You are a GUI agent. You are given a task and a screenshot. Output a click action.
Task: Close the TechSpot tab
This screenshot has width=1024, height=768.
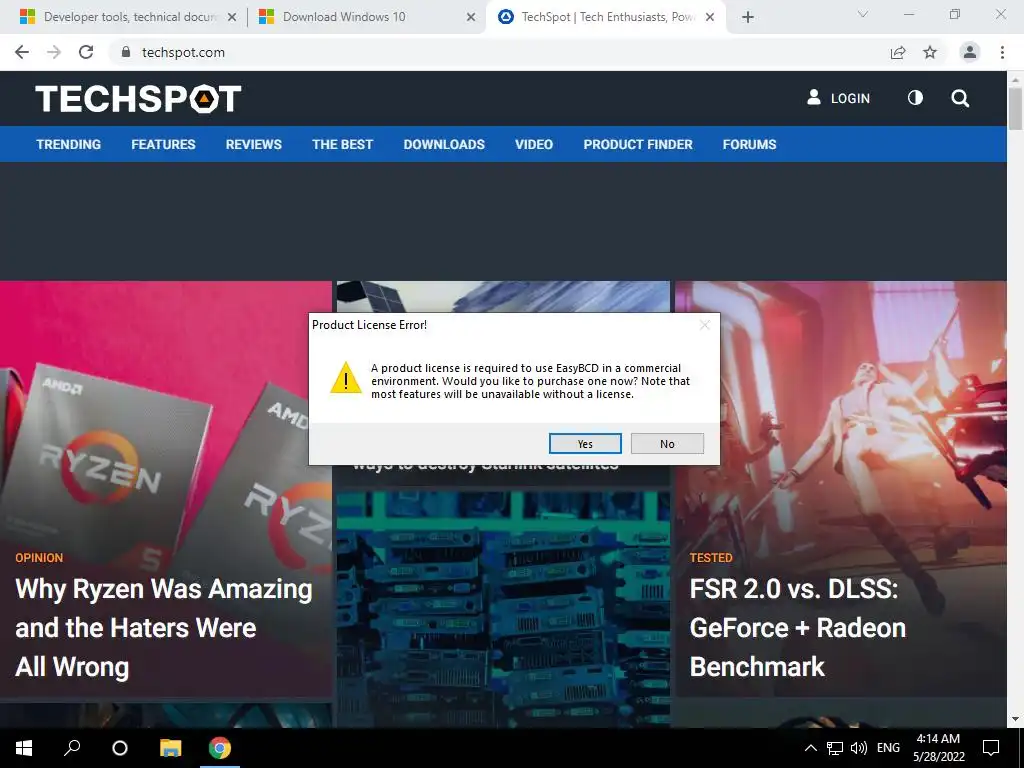[710, 17]
